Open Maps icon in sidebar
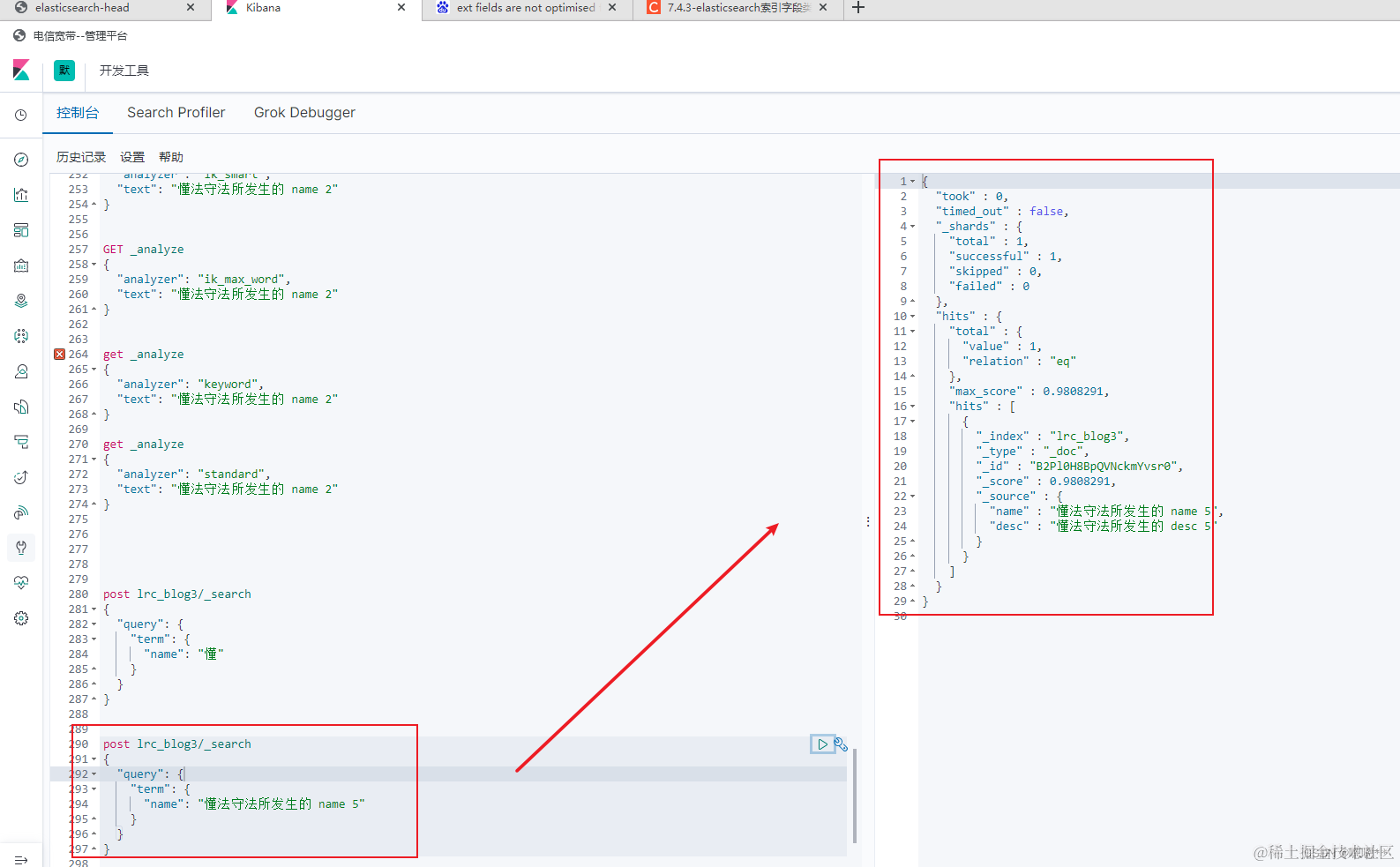1400x867 pixels. [21, 301]
